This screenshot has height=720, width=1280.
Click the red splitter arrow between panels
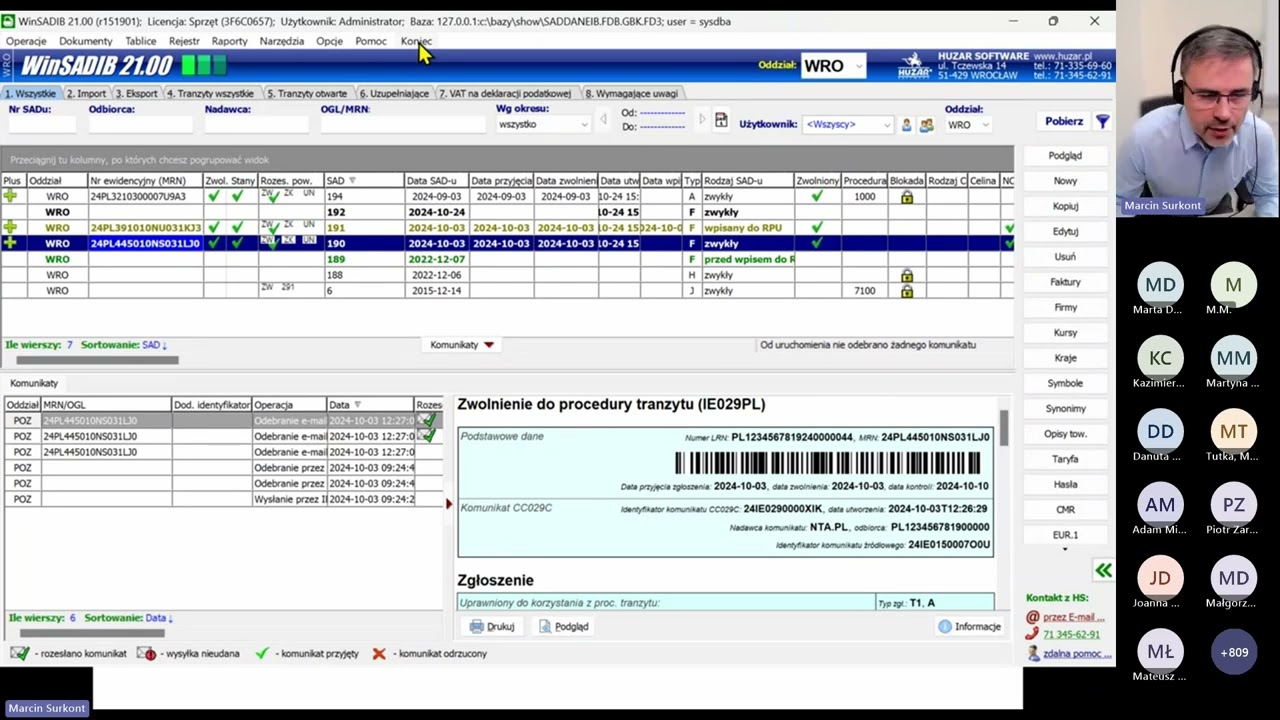click(x=448, y=503)
